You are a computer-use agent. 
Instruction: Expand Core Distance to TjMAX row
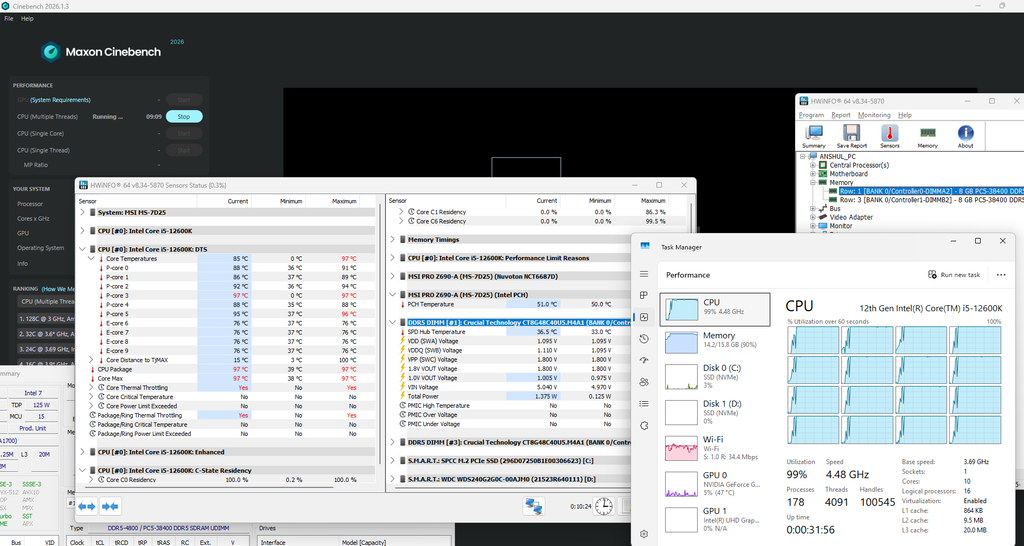click(91, 360)
